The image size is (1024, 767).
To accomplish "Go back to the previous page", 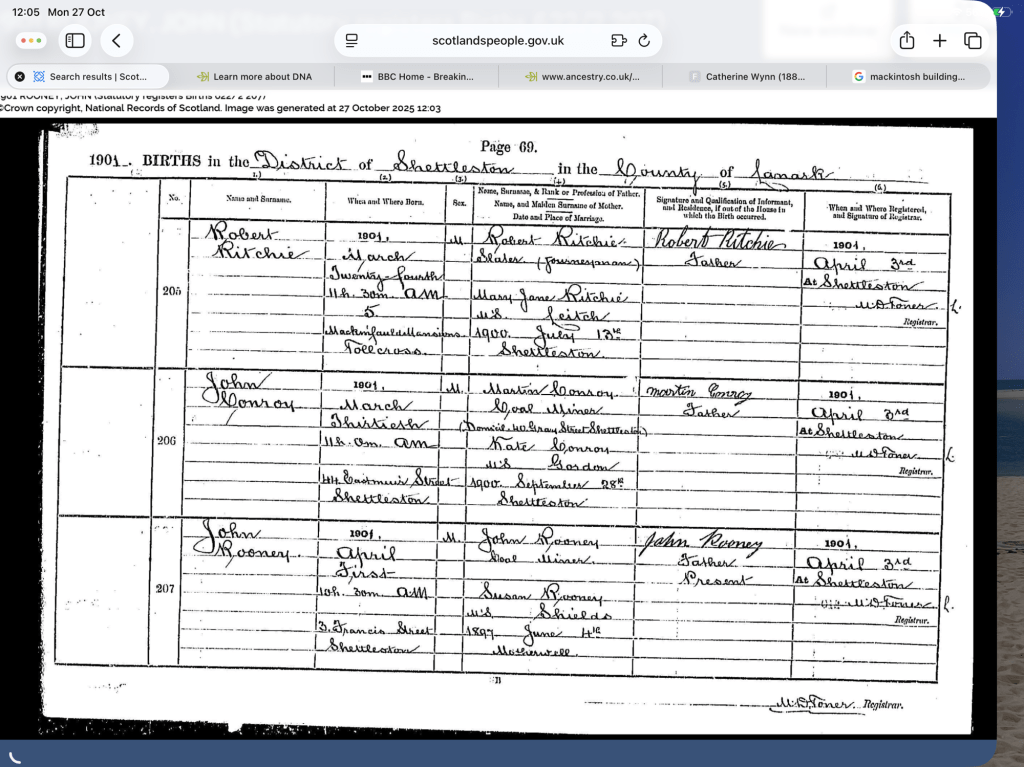I will [117, 41].
